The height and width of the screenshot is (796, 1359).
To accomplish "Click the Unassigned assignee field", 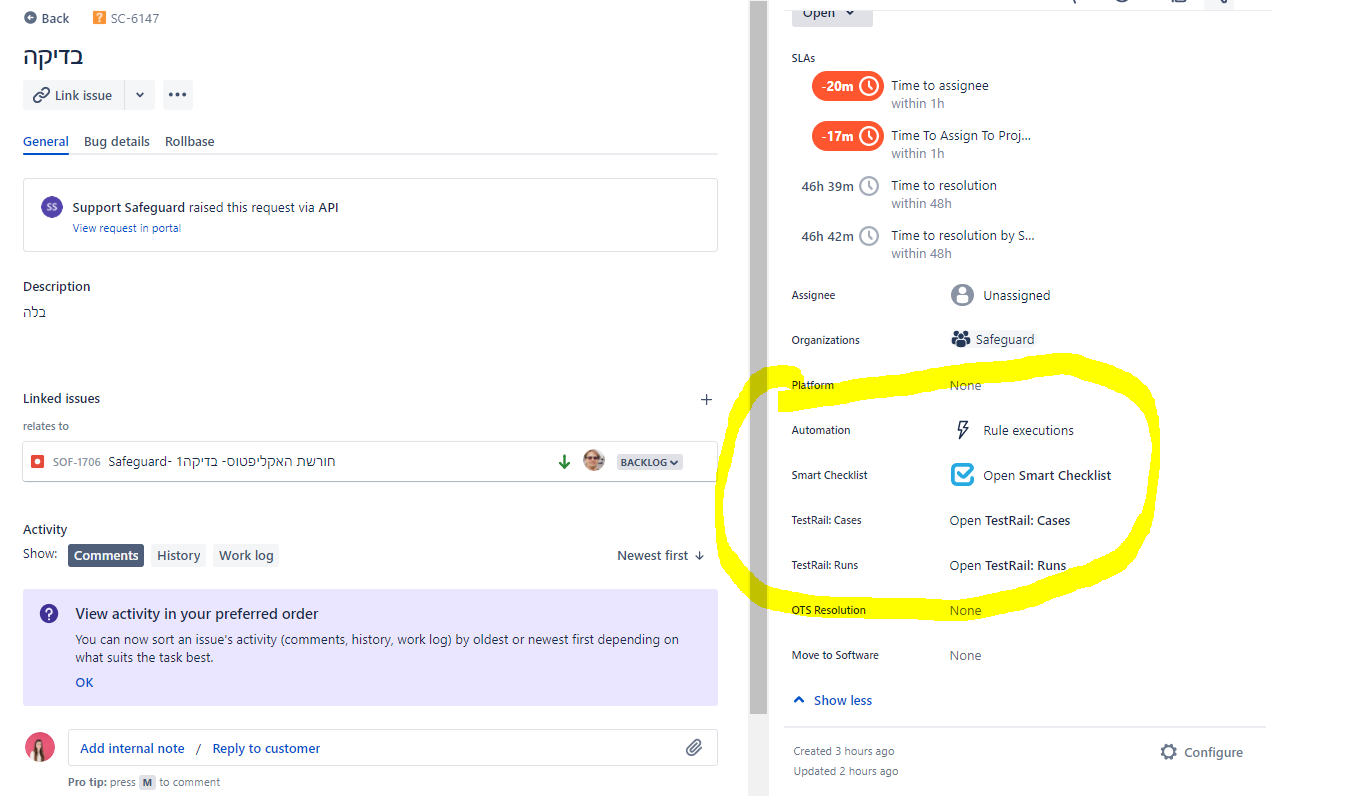I will (1000, 295).
